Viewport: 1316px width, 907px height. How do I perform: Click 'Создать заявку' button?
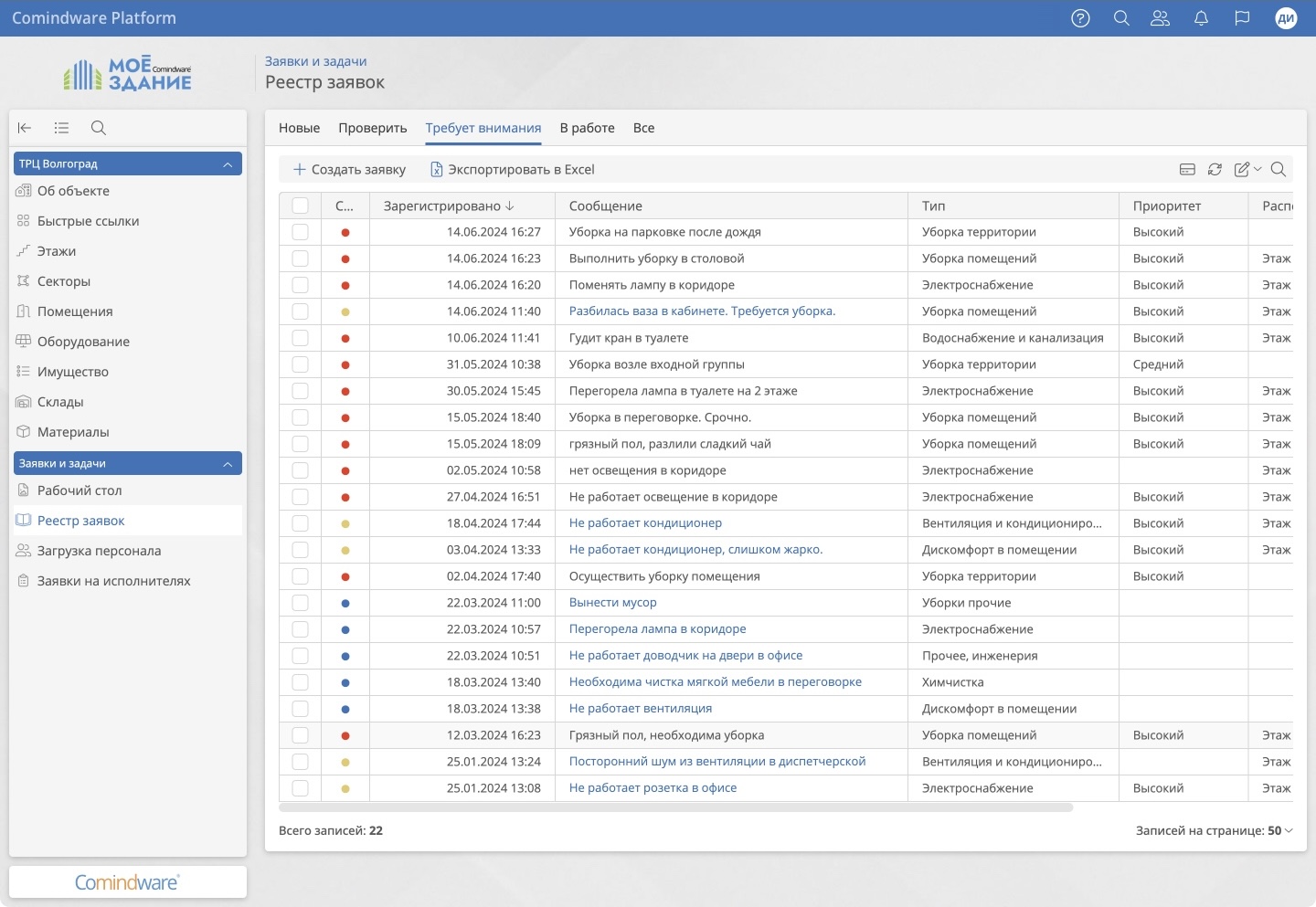click(x=349, y=170)
